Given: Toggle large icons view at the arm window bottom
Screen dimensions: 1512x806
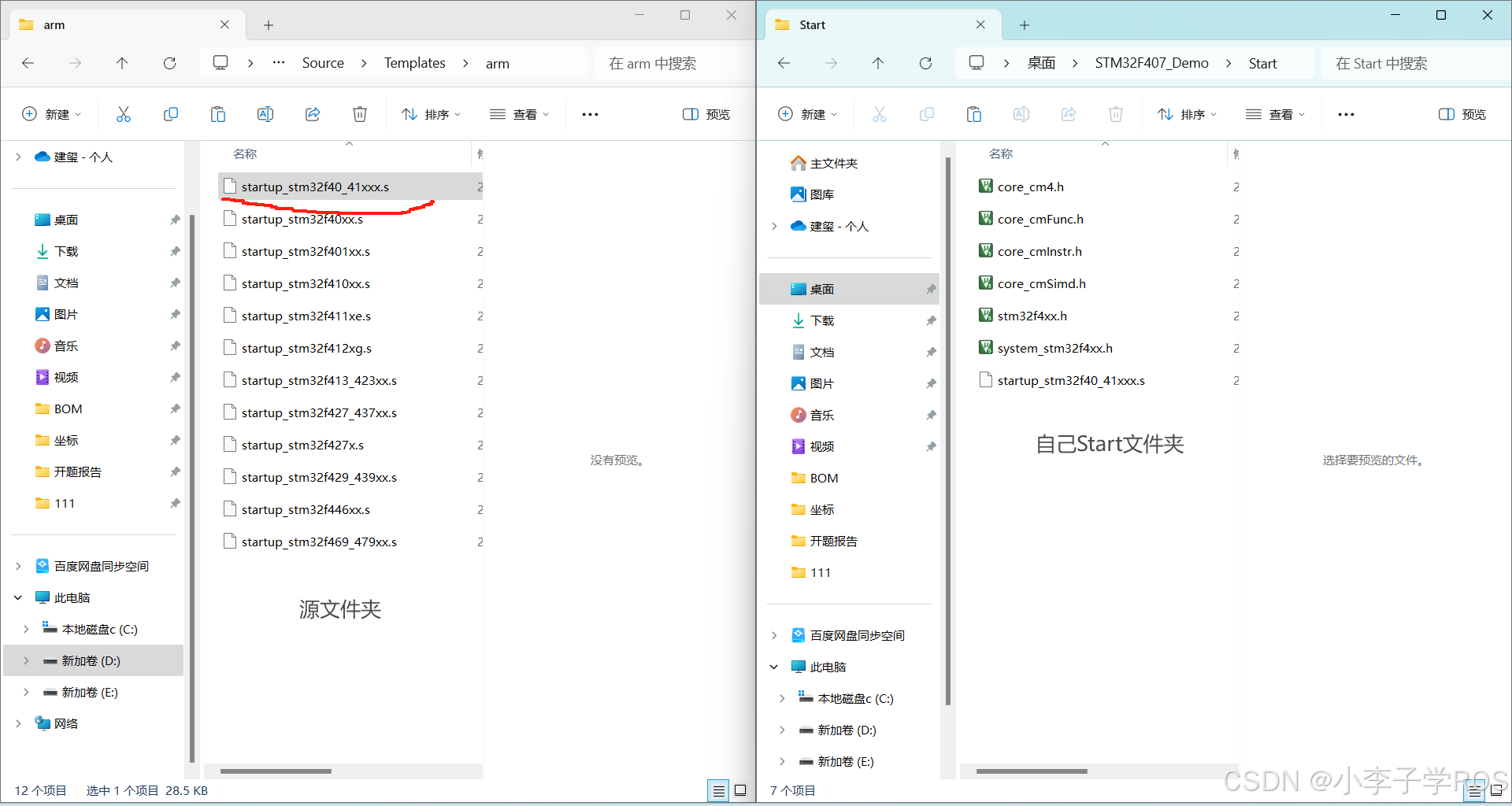Looking at the screenshot, I should pyautogui.click(x=741, y=790).
